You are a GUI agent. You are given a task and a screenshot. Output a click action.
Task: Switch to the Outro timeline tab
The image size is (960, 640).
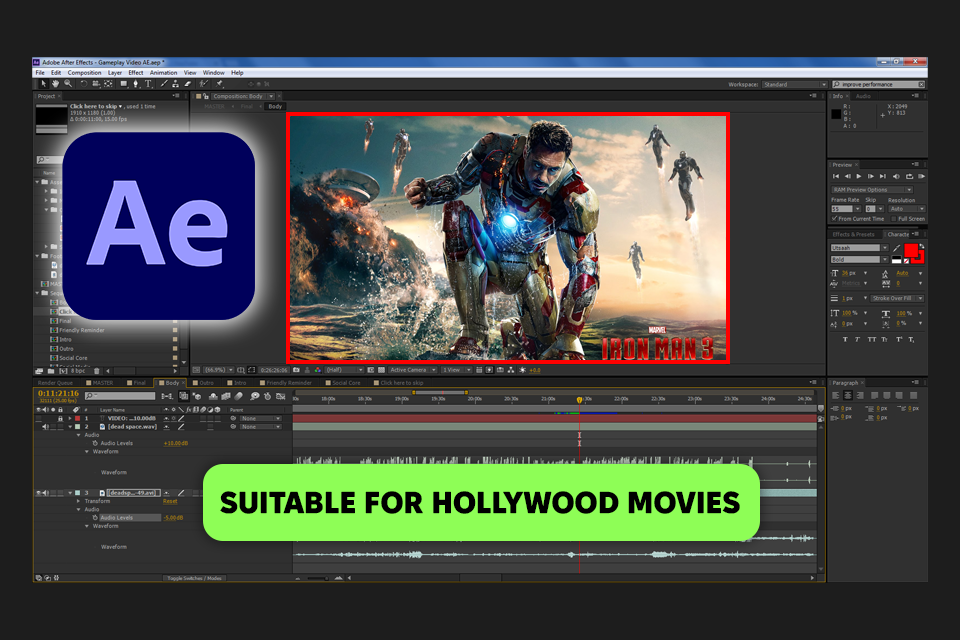click(x=206, y=383)
